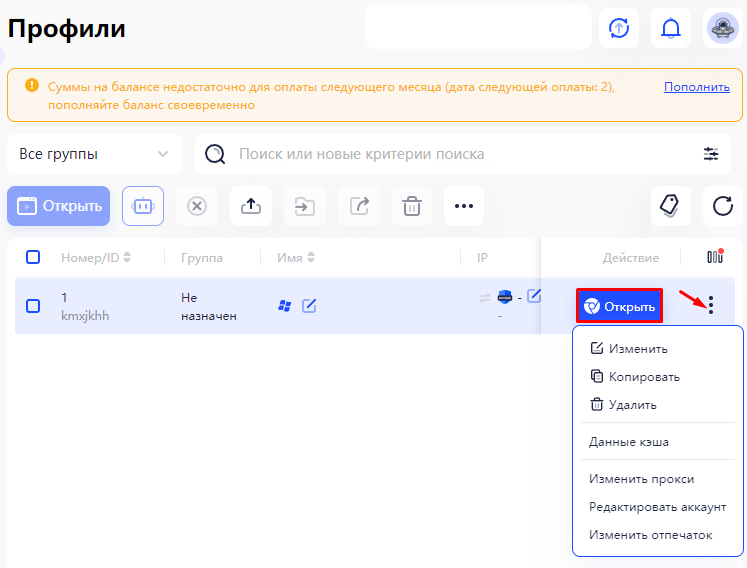The height and width of the screenshot is (568, 747).
Task: Click the three-dot row actions menu
Action: 710,304
